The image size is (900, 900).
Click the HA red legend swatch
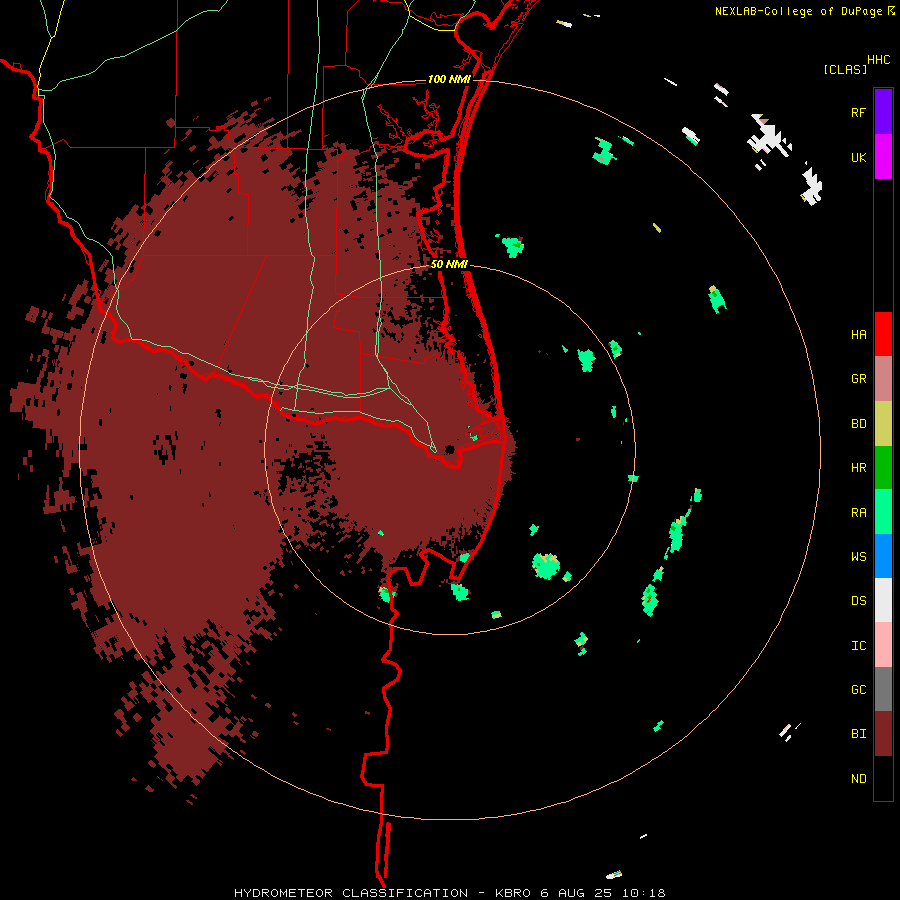883,334
